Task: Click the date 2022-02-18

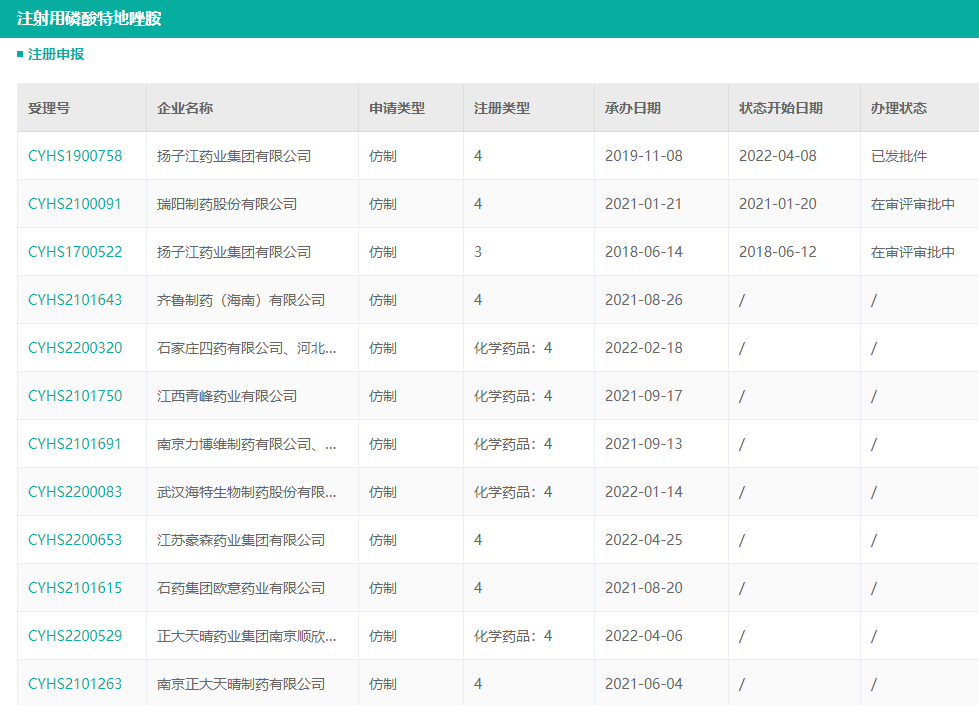Action: coord(644,348)
